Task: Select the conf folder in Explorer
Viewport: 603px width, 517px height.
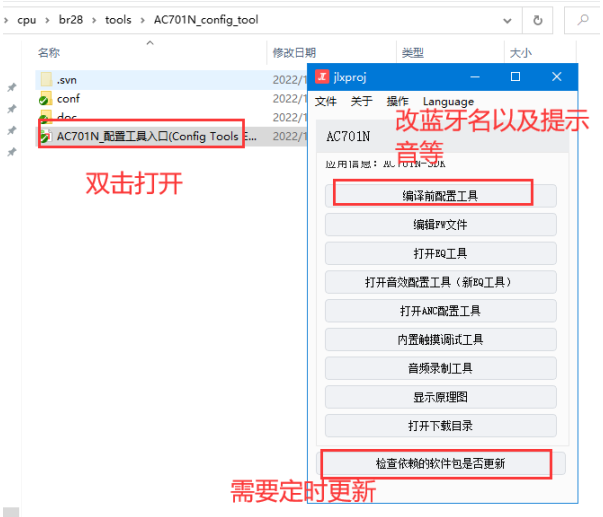Action: click(172, 99)
